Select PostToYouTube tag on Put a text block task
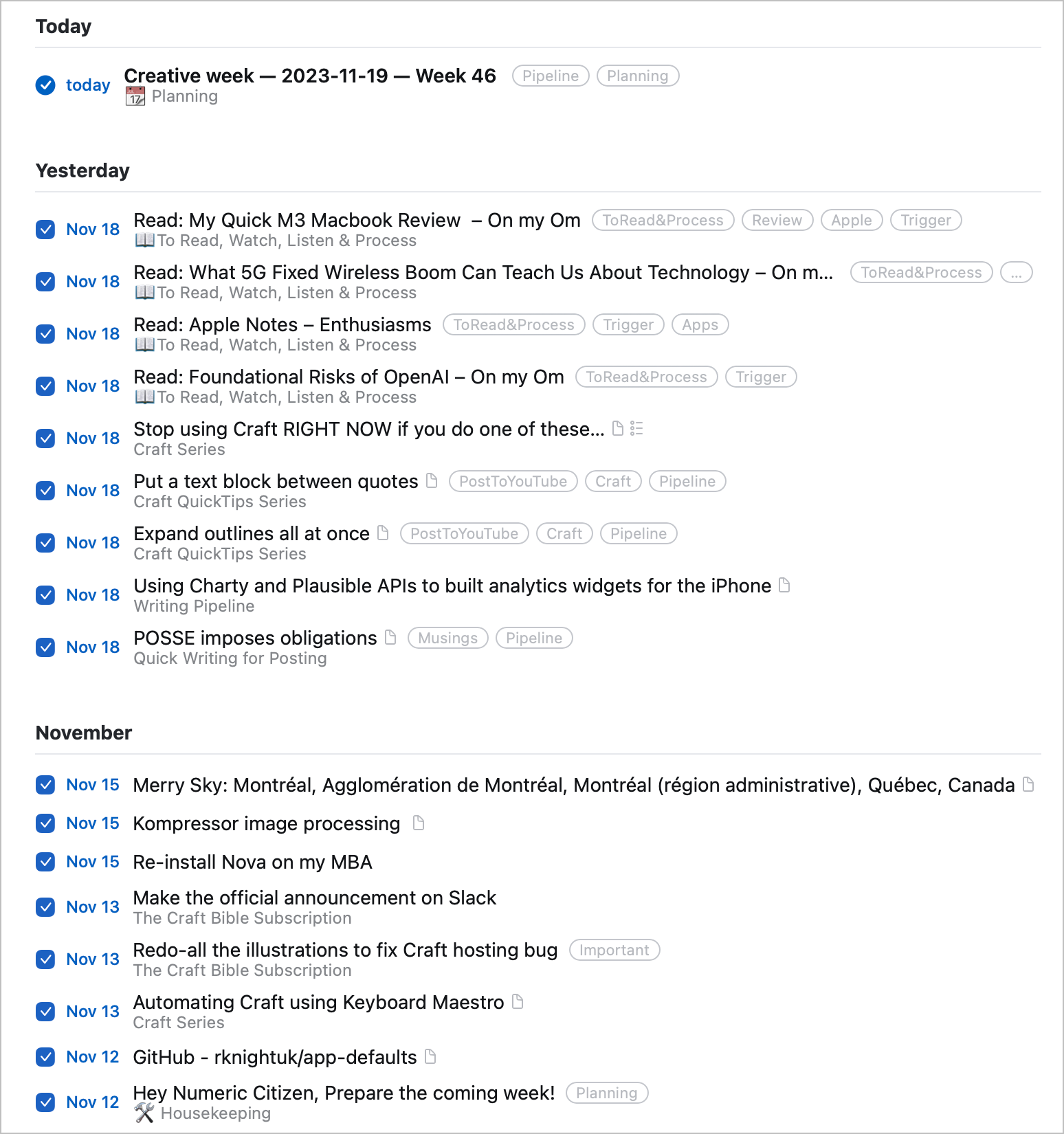This screenshot has height=1134, width=1064. pyautogui.click(x=513, y=481)
